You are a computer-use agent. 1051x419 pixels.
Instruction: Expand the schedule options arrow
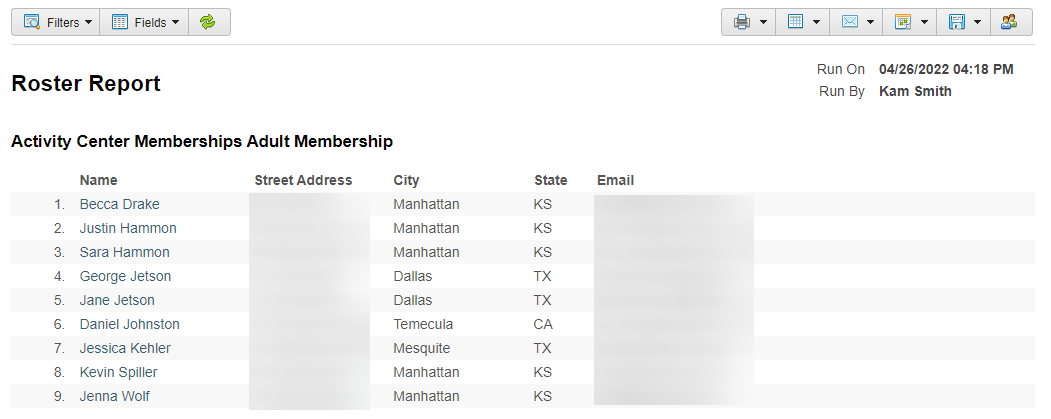point(924,22)
